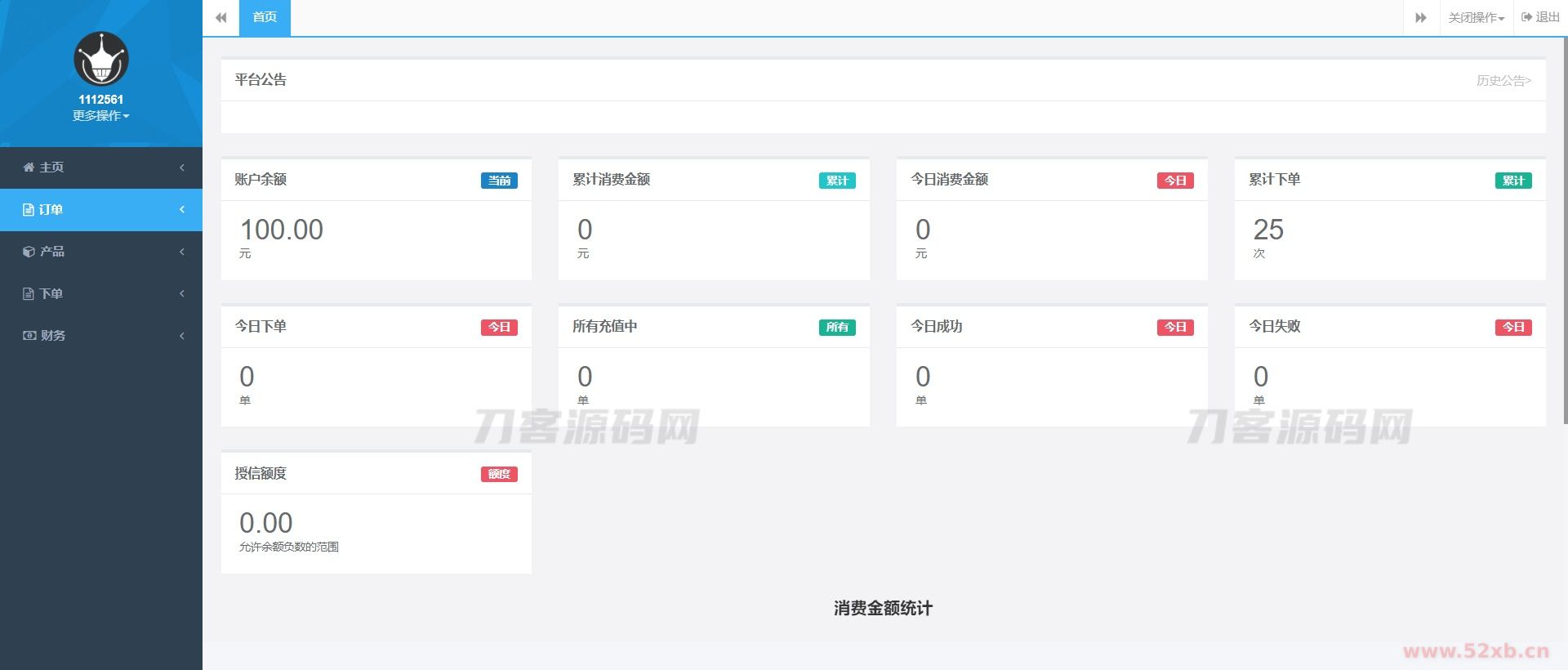Click the money icon beside 财务
Image resolution: width=1568 pixels, height=670 pixels.
click(29, 336)
